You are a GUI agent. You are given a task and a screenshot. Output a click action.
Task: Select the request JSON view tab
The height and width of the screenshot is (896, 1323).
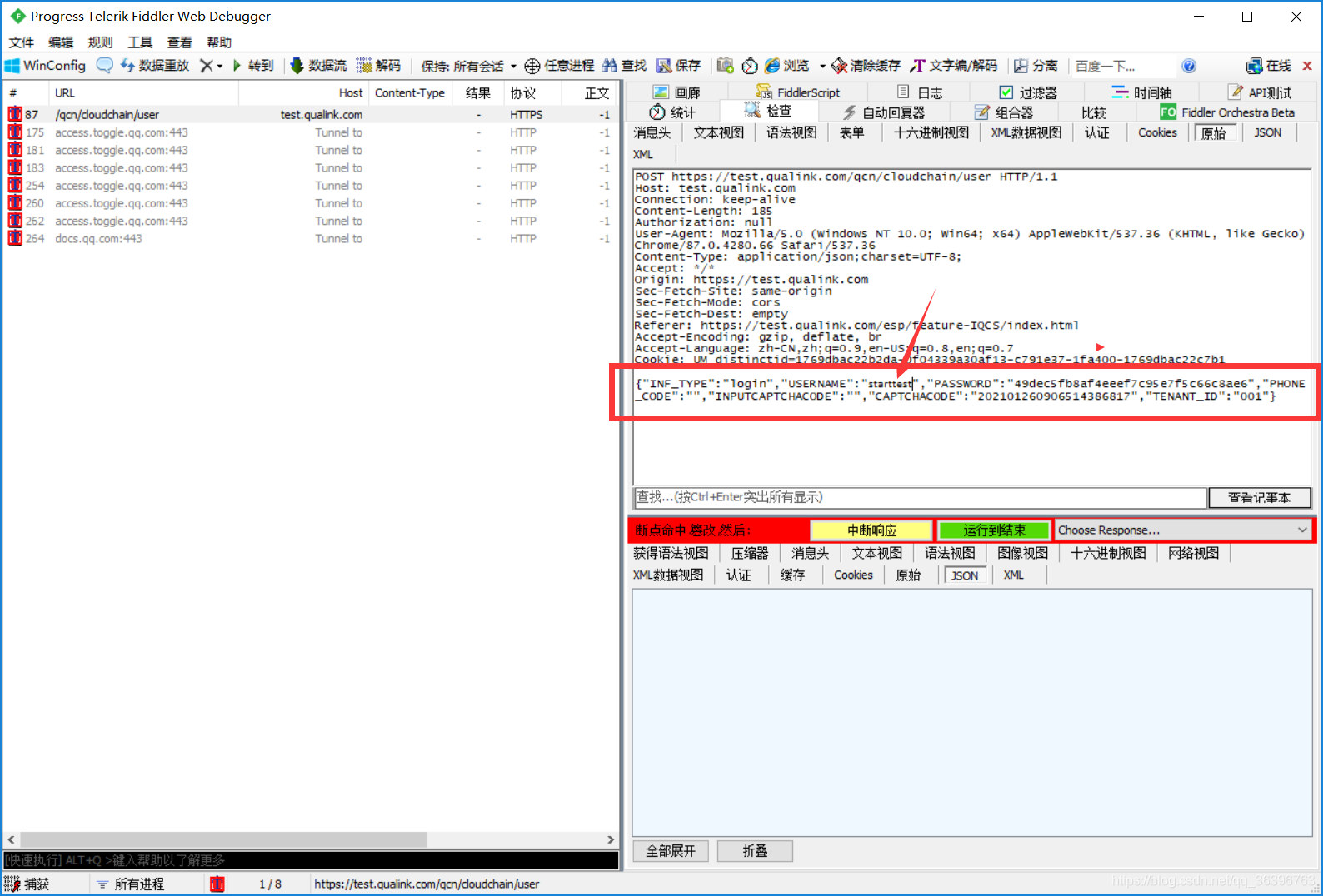pyautogui.click(x=1267, y=132)
